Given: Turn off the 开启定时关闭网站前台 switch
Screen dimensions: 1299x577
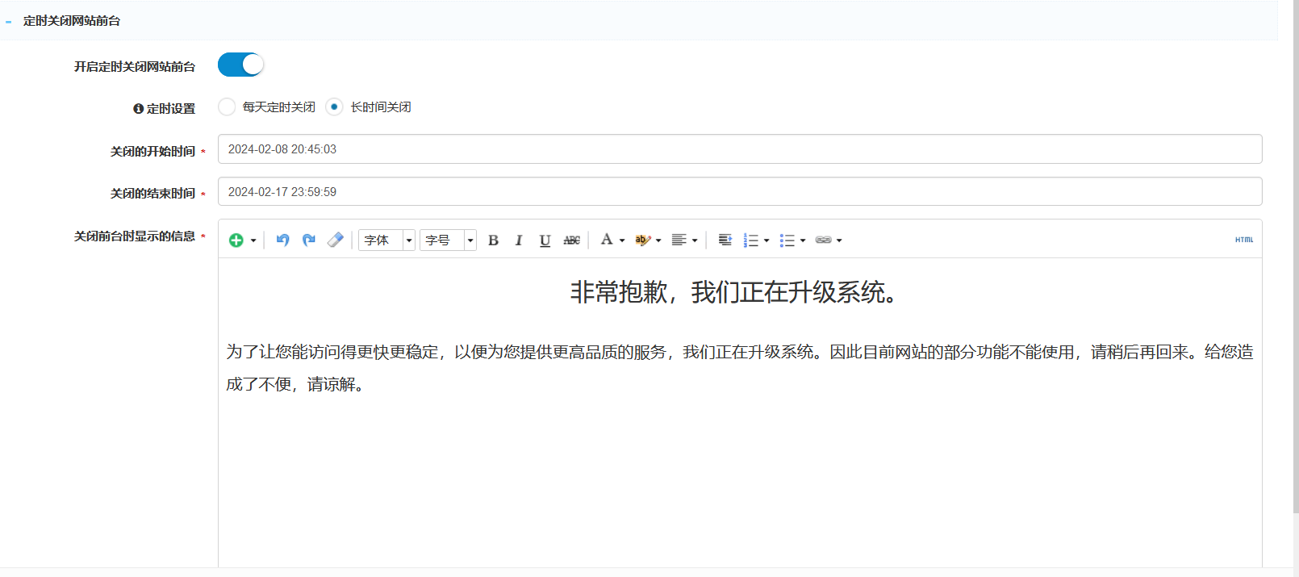Looking at the screenshot, I should point(240,65).
